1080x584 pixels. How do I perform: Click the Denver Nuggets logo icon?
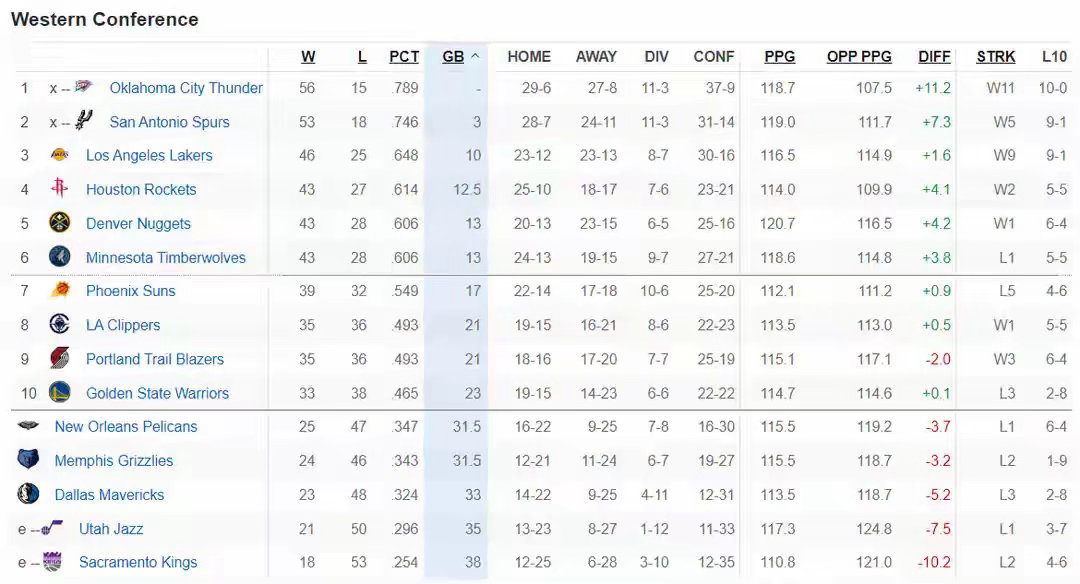point(60,223)
